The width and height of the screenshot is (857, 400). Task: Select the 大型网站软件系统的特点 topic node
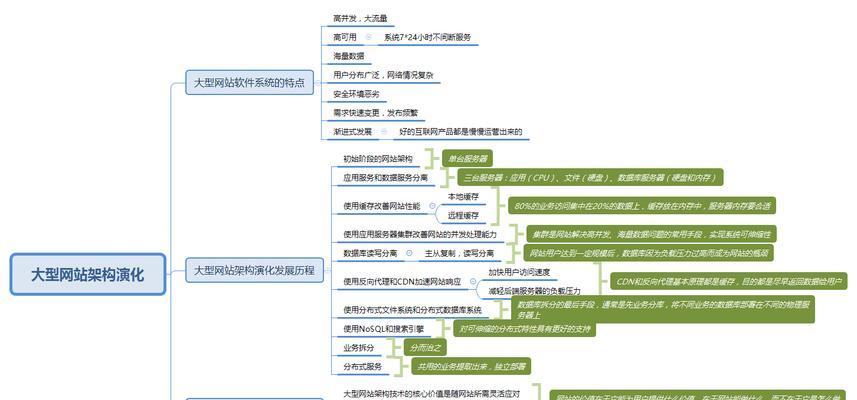[249, 83]
